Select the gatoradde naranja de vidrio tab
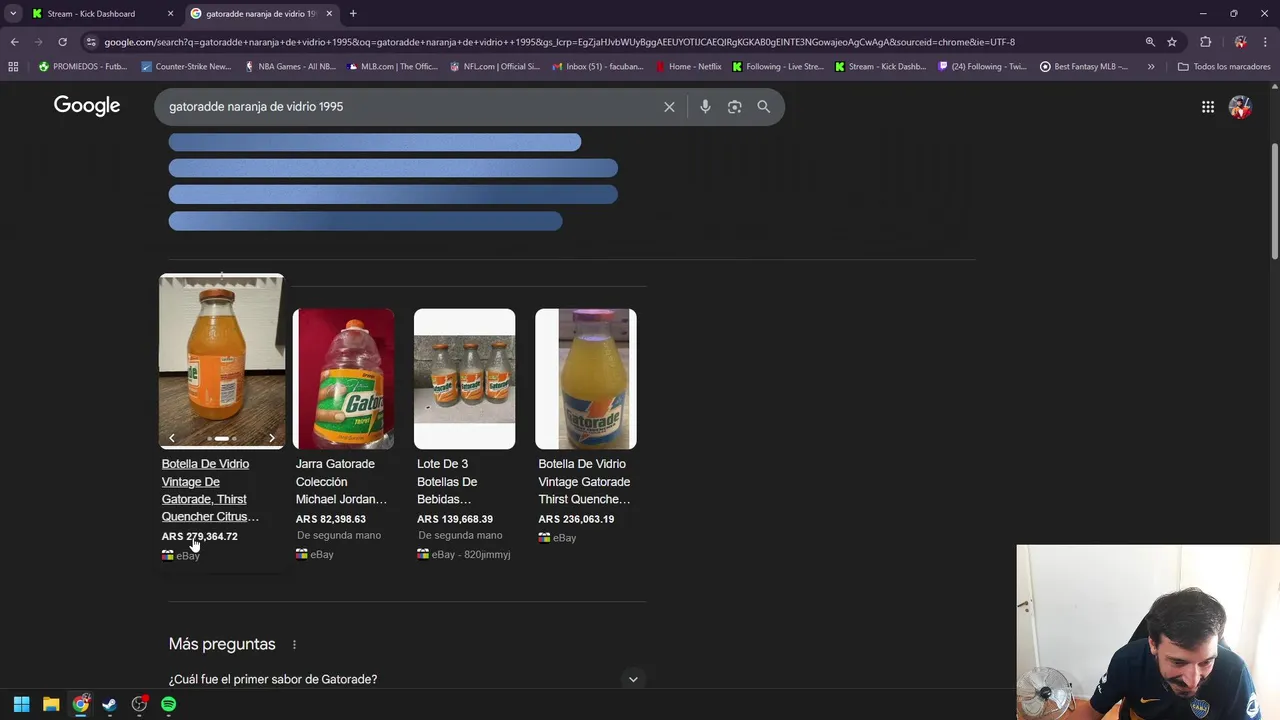Screen dimensions: 1280x720 pyautogui.click(x=261, y=14)
